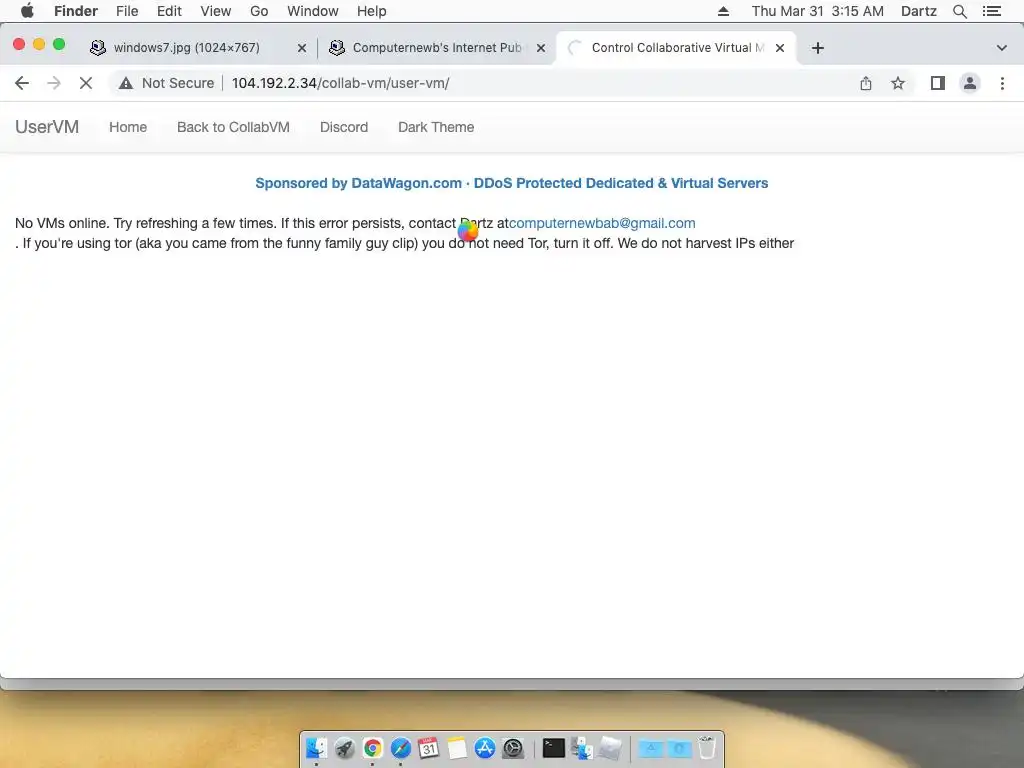The image size is (1024, 768).
Task: Click the Dartz user name in menu bar
Action: (919, 11)
